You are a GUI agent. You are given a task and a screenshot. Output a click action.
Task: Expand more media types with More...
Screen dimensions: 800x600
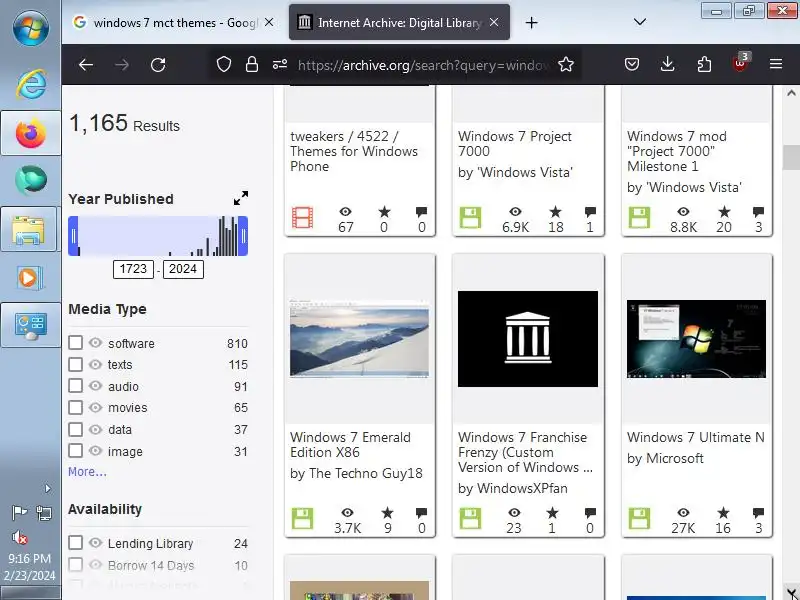[x=87, y=472]
